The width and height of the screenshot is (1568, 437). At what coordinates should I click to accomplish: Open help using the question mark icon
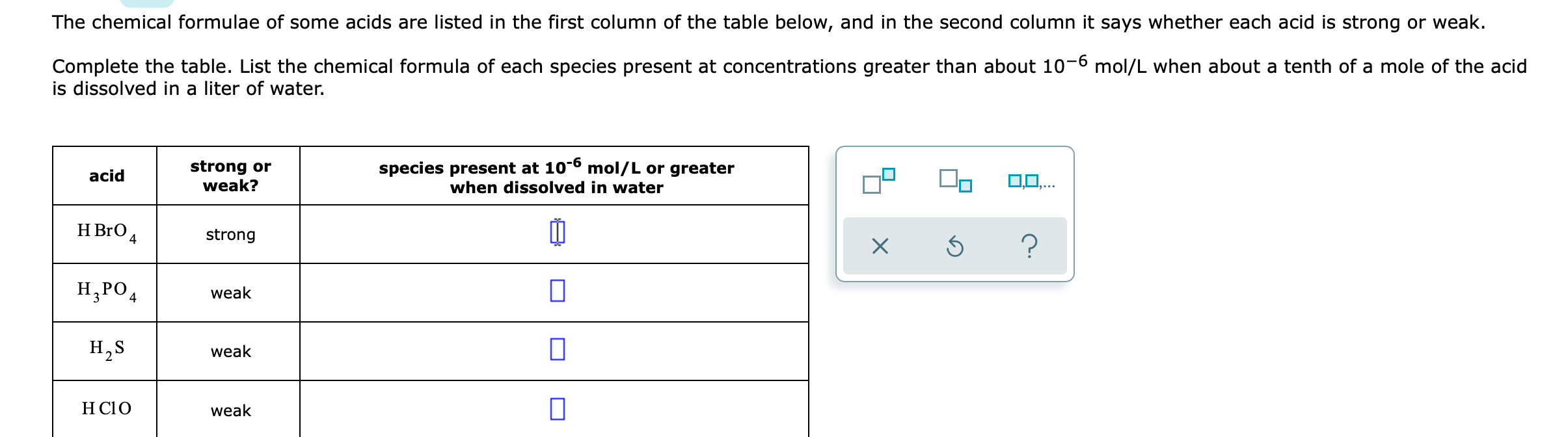(1029, 246)
